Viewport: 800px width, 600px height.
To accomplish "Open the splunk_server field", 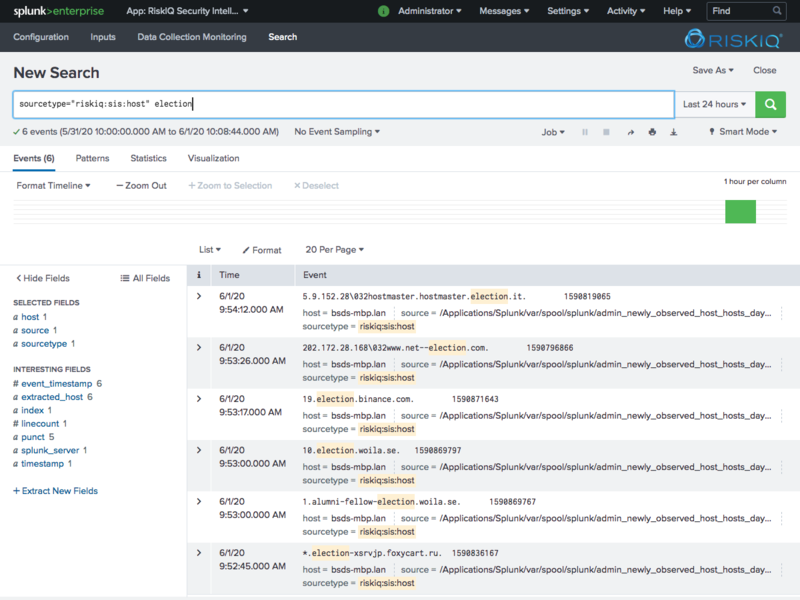I will coord(50,451).
